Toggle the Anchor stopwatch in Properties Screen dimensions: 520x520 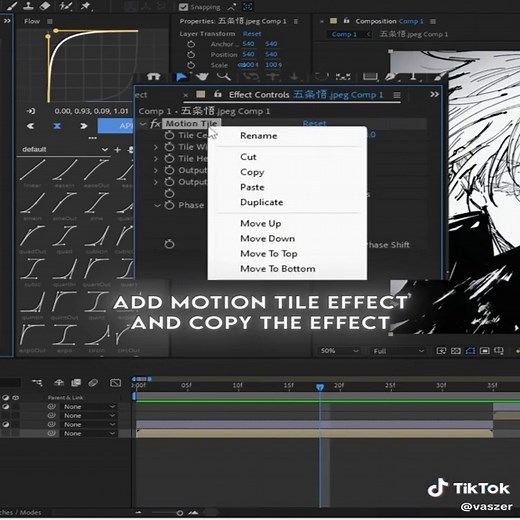[191, 44]
